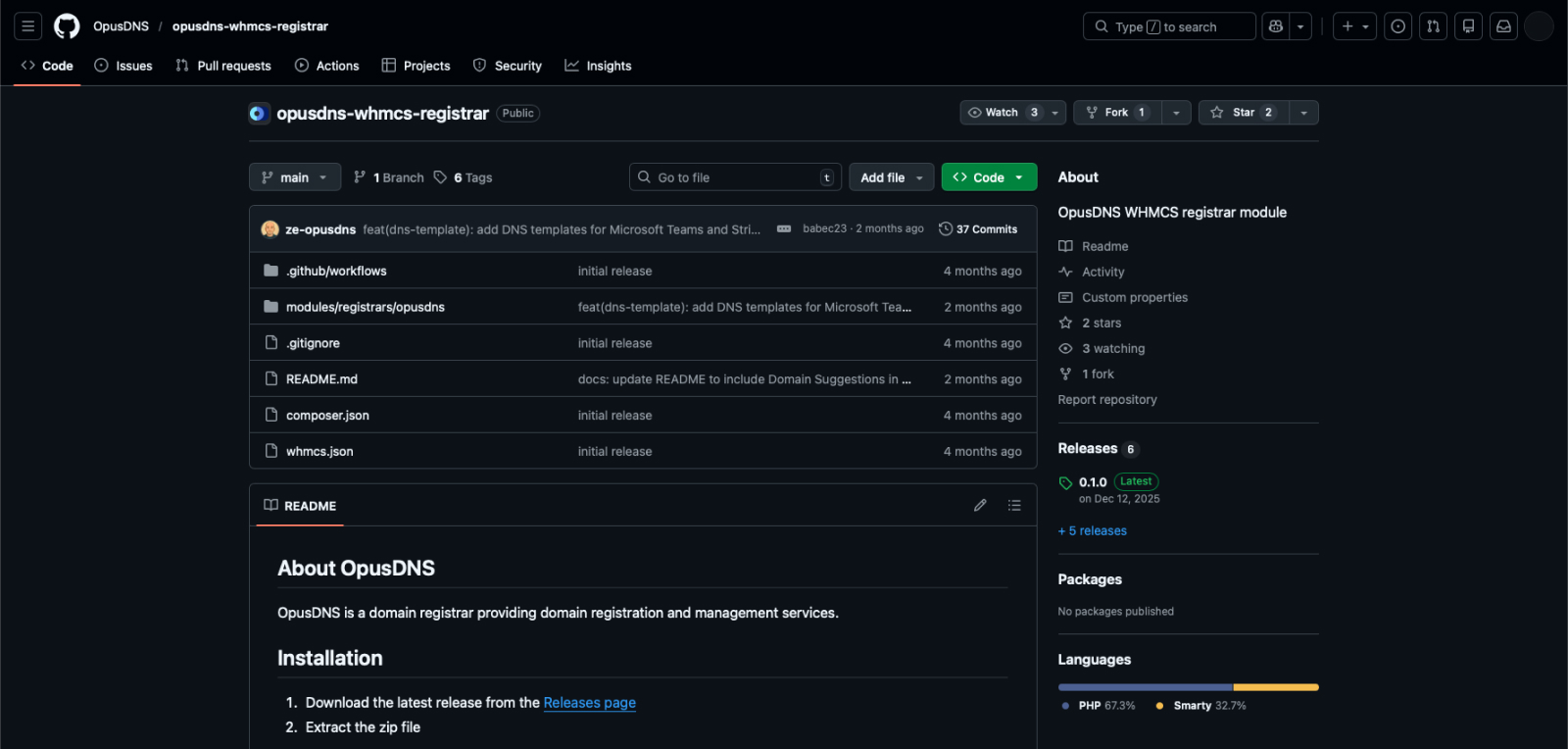Switch to the Issues tab

click(x=123, y=66)
